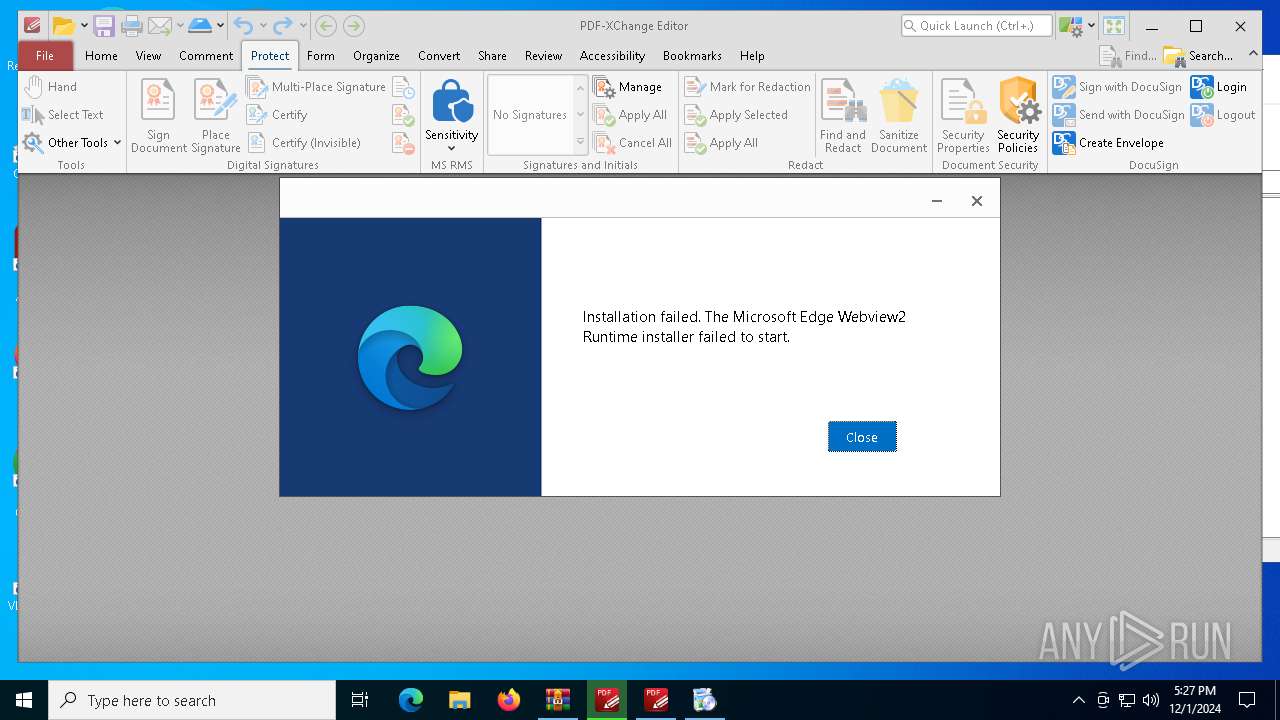1280x720 pixels.
Task: Open File Explorer from taskbar
Action: click(460, 700)
